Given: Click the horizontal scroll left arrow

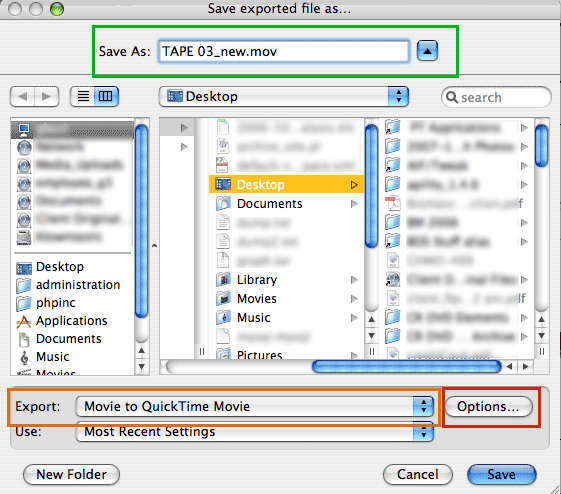Looking at the screenshot, I should [509, 367].
